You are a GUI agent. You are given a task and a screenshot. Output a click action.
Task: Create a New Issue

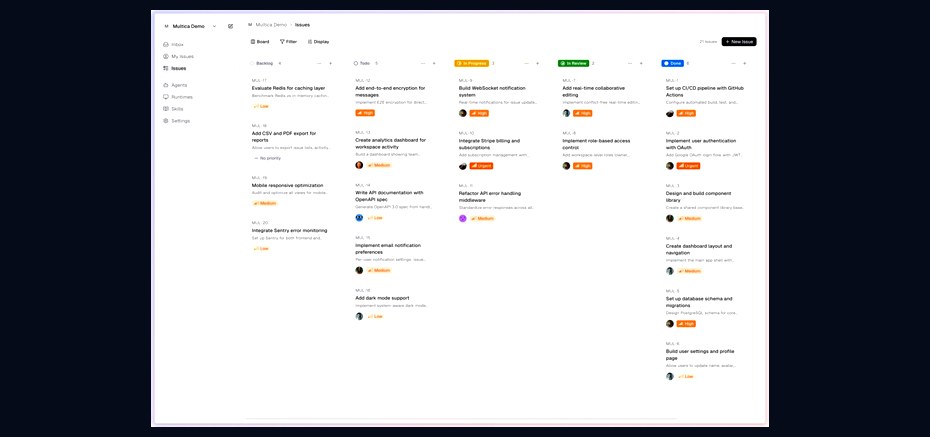[739, 42]
